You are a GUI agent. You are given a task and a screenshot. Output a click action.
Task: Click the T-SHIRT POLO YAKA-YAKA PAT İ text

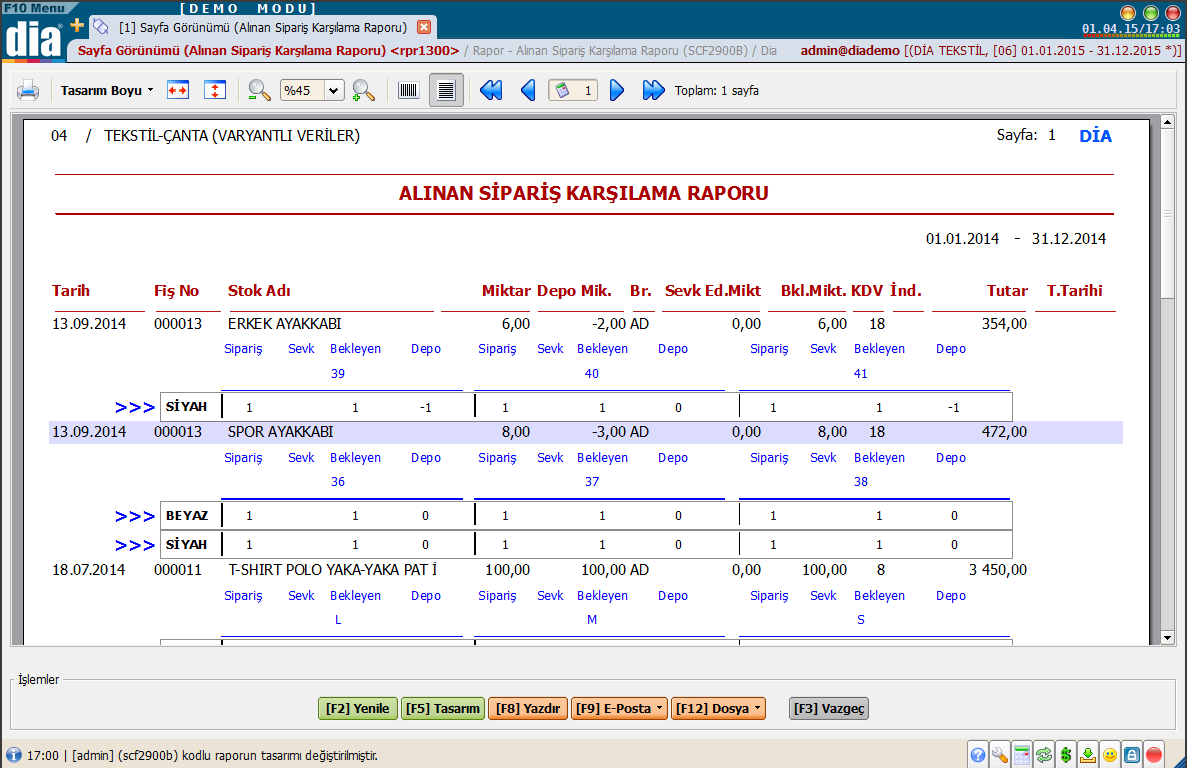pyautogui.click(x=332, y=570)
